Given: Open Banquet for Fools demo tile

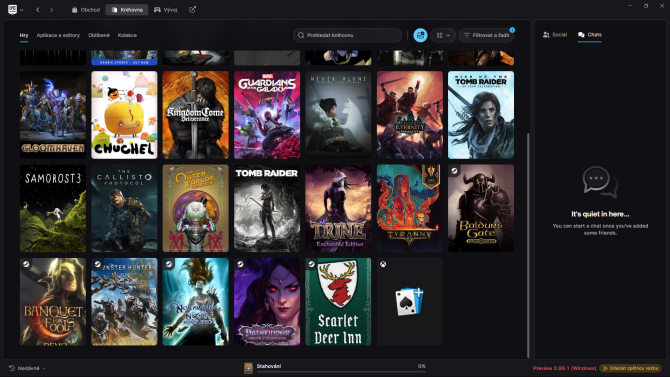Looking at the screenshot, I should pyautogui.click(x=53, y=302).
